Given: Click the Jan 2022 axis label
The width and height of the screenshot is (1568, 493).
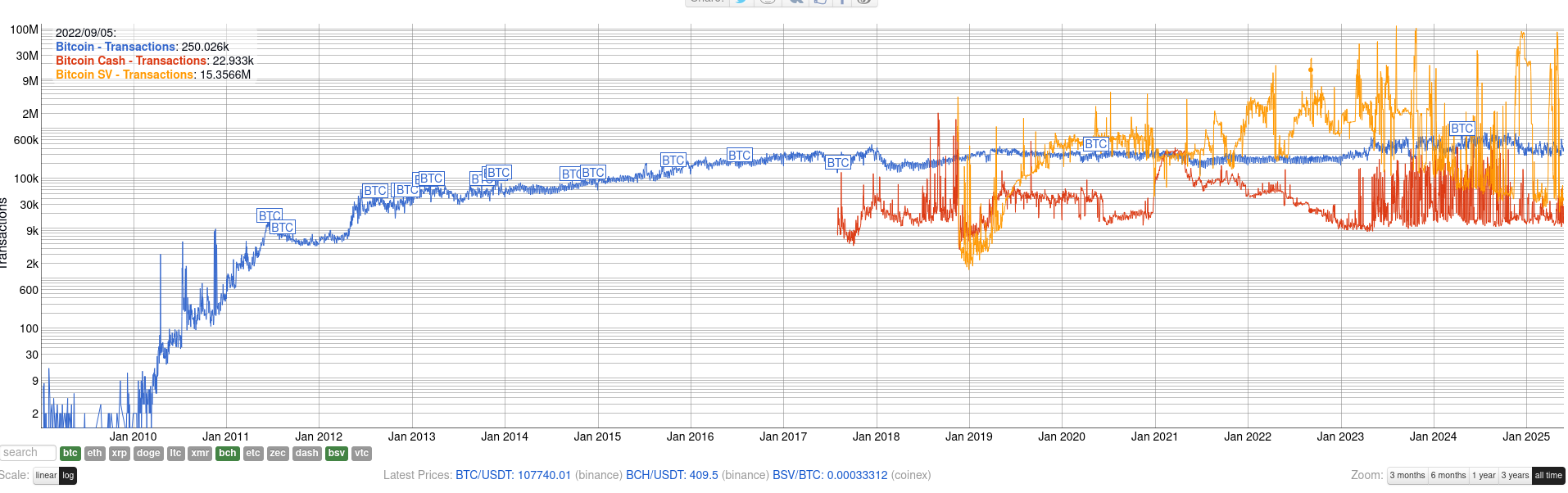Looking at the screenshot, I should pyautogui.click(x=1248, y=437).
